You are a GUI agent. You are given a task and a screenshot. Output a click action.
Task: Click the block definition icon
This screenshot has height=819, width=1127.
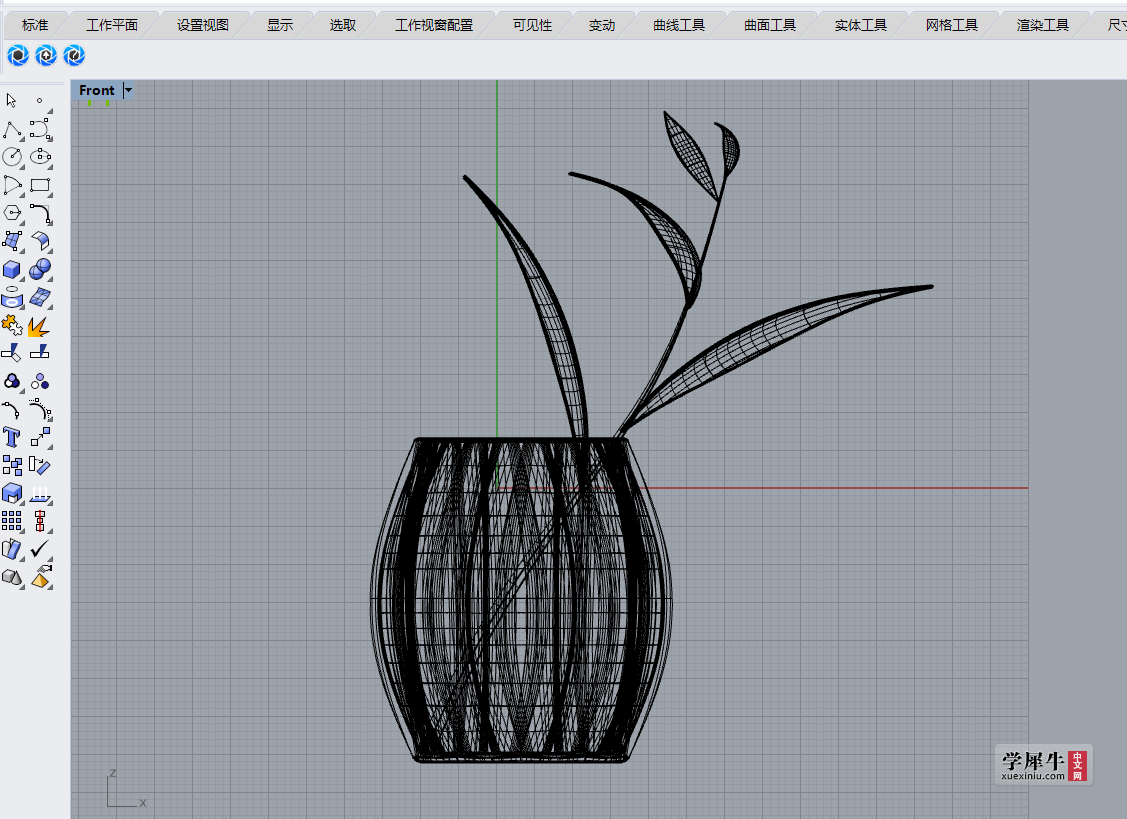12,549
